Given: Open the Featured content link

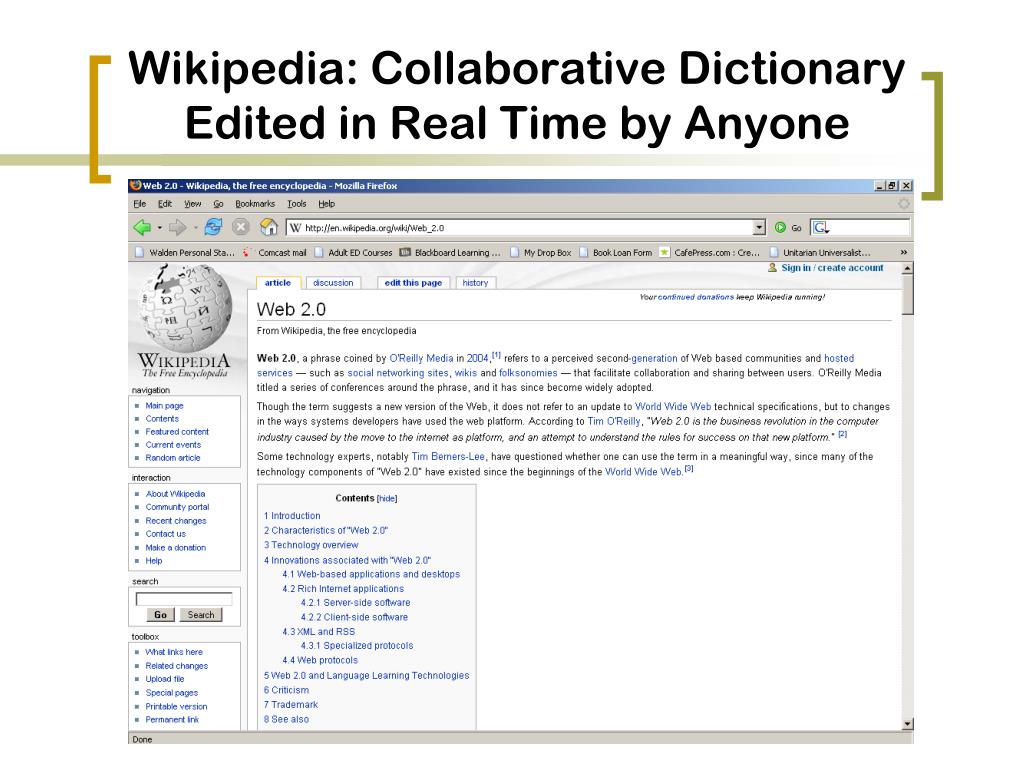Looking at the screenshot, I should tap(177, 432).
